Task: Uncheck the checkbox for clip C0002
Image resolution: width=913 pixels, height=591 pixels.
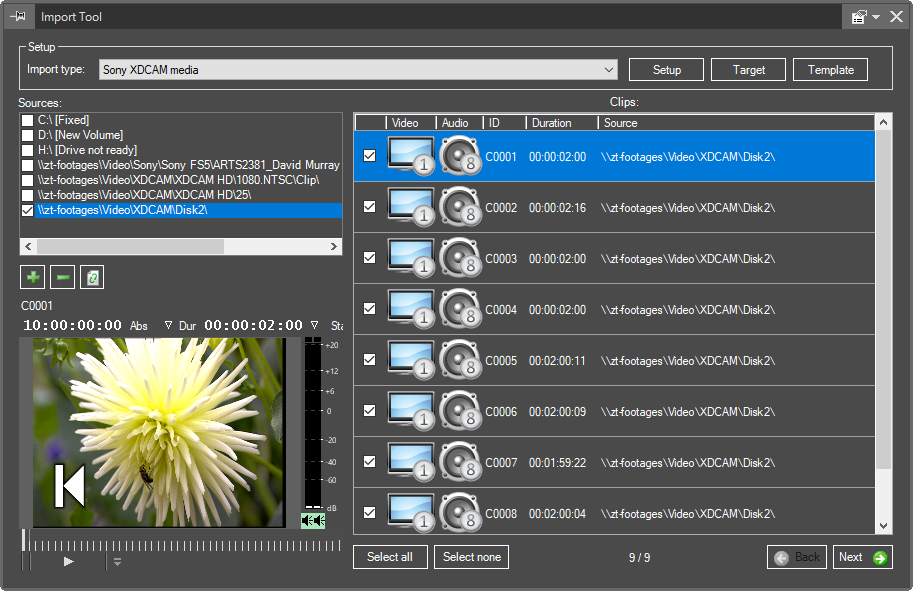Action: tap(370, 207)
